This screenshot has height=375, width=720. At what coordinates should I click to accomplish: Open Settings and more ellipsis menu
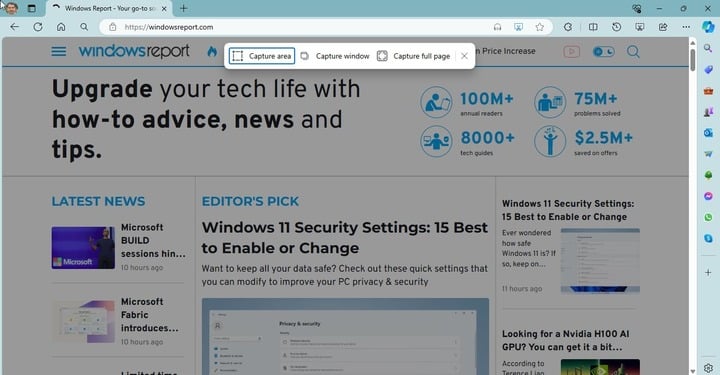click(x=686, y=27)
